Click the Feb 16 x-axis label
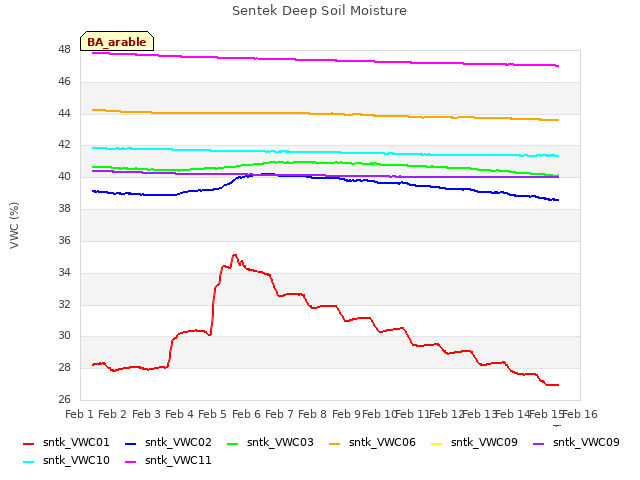 (580, 414)
